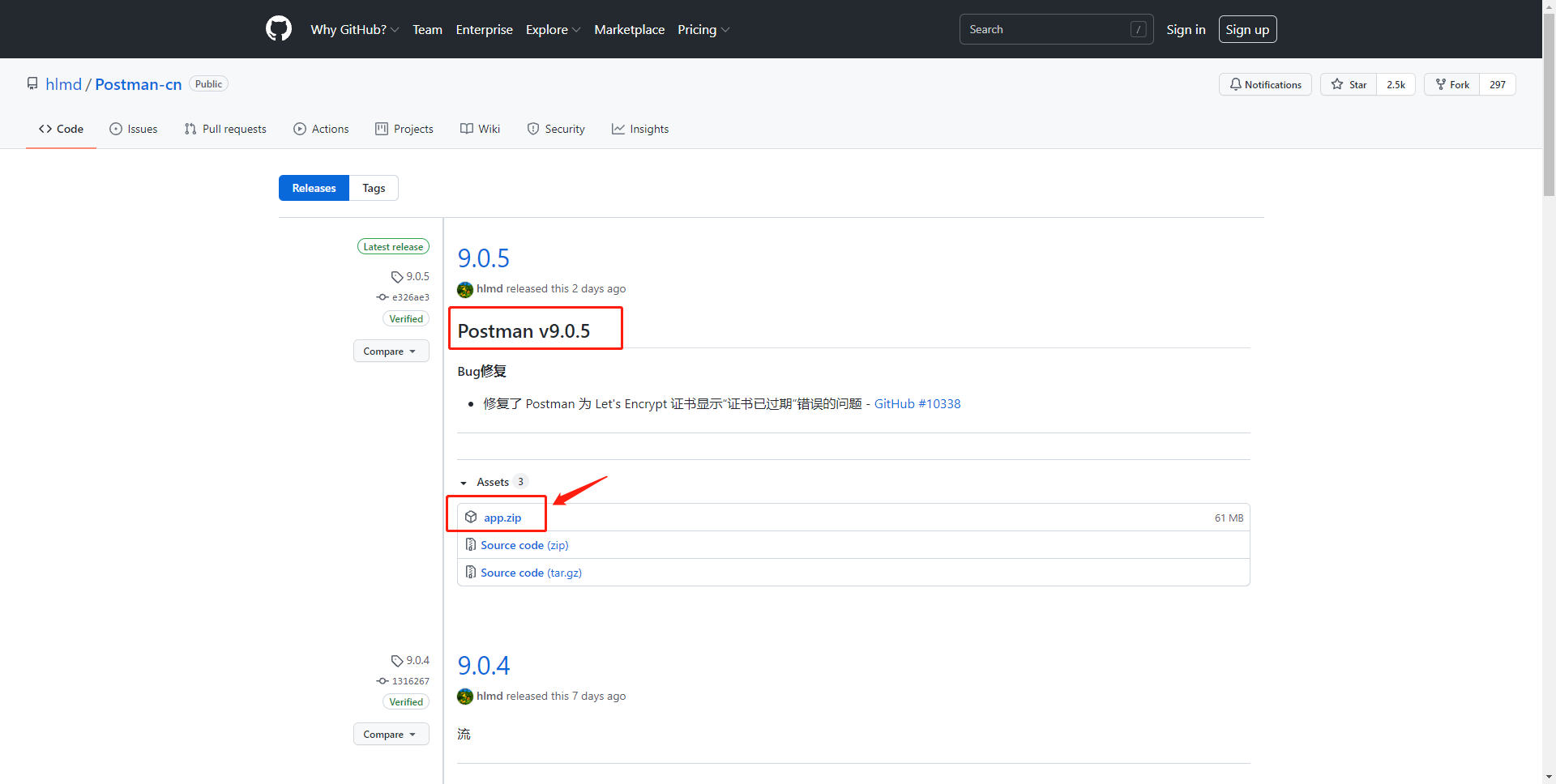
Task: Switch to the Pull requests tab
Action: point(225,129)
